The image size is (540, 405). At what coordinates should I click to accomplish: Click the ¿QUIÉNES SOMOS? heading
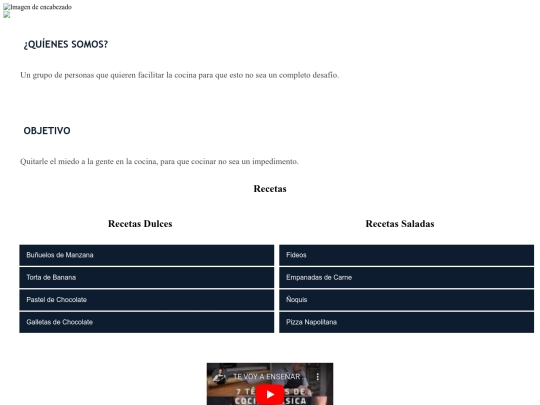pos(66,44)
